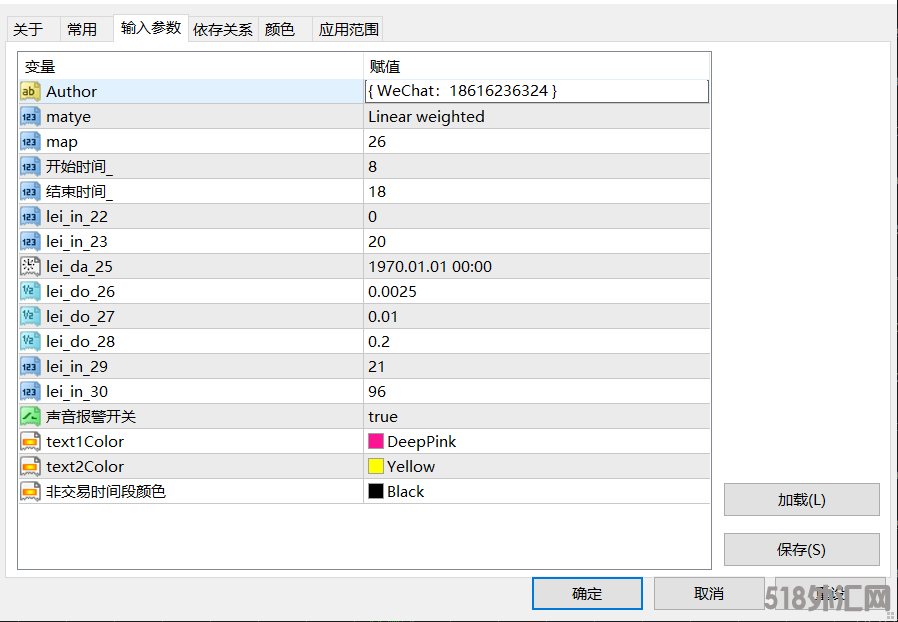Click the integer icon beside 结束时间_

coord(30,192)
